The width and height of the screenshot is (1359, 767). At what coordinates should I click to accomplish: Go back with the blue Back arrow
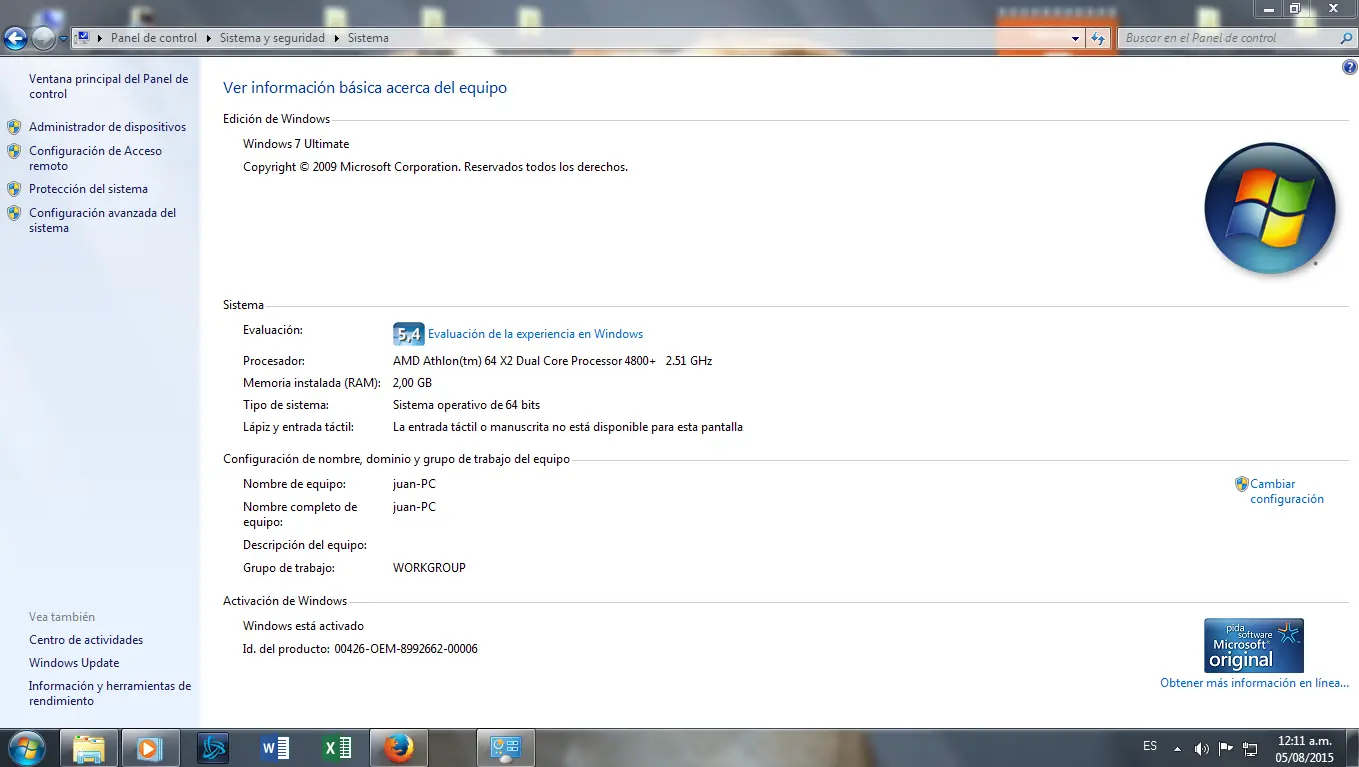point(16,39)
